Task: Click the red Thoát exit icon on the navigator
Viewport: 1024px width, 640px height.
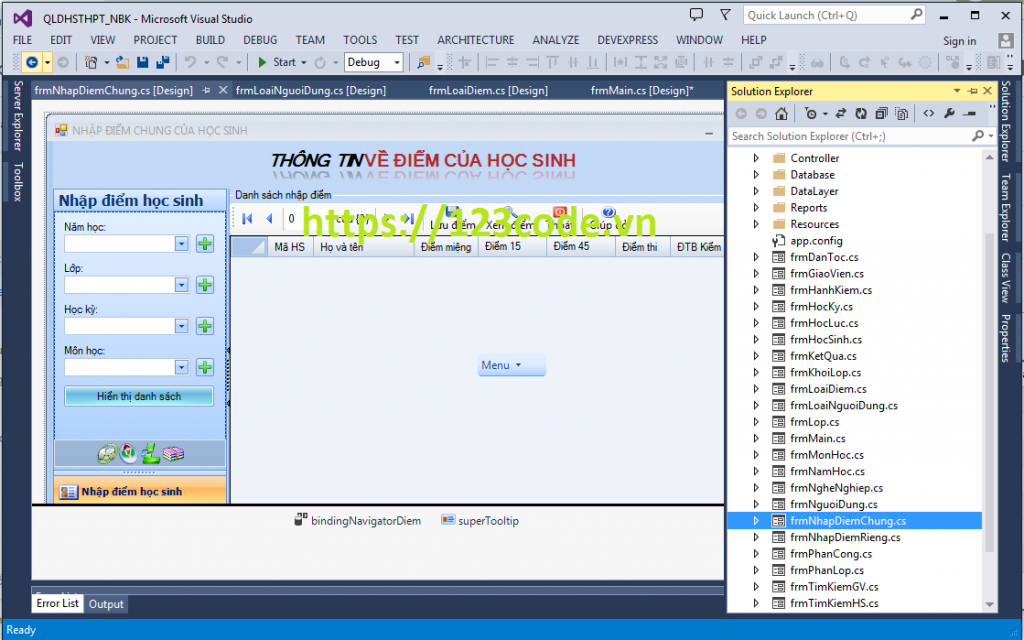Action: [559, 211]
